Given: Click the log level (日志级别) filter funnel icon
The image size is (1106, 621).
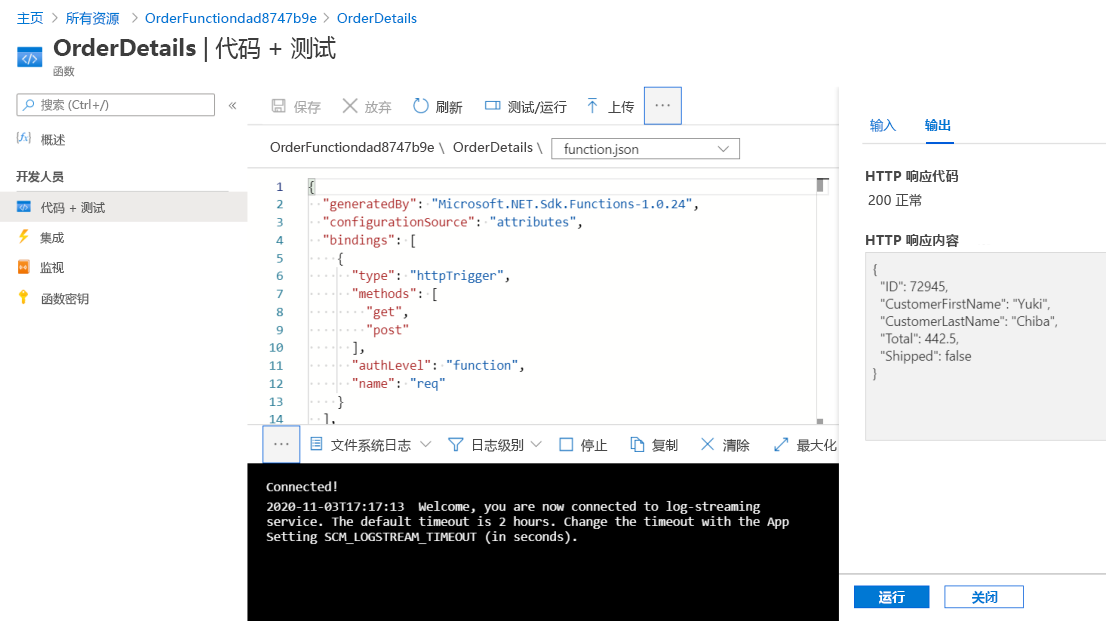Looking at the screenshot, I should tap(456, 445).
